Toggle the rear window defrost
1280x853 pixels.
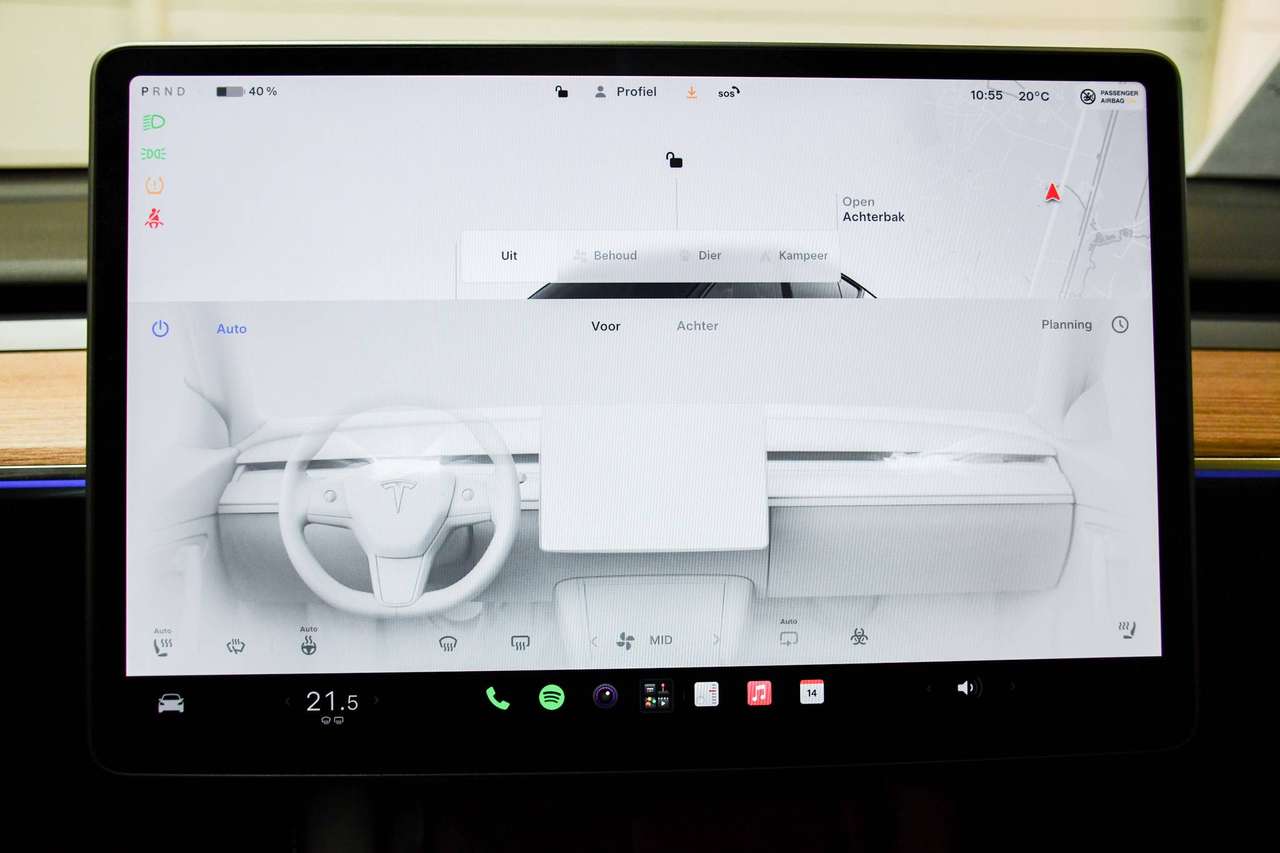click(519, 643)
